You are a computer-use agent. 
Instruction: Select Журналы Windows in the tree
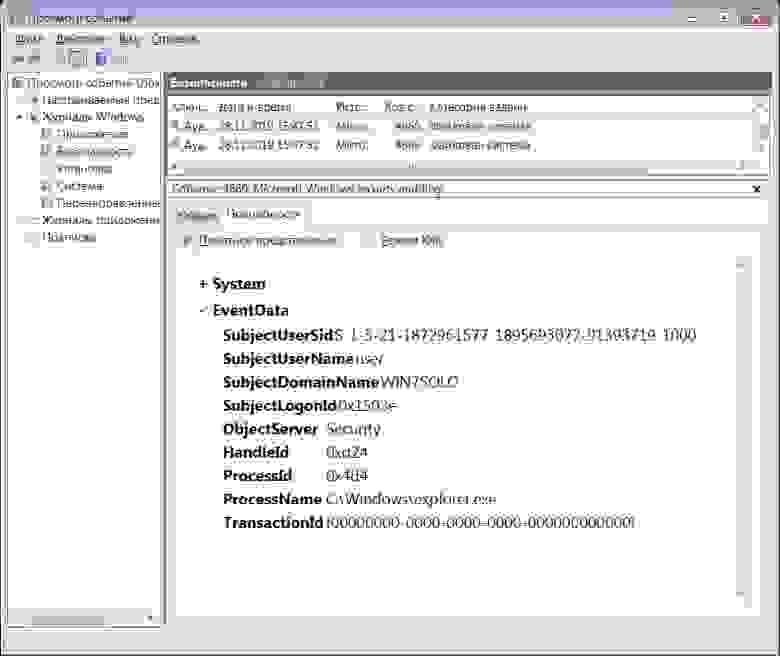pos(93,117)
